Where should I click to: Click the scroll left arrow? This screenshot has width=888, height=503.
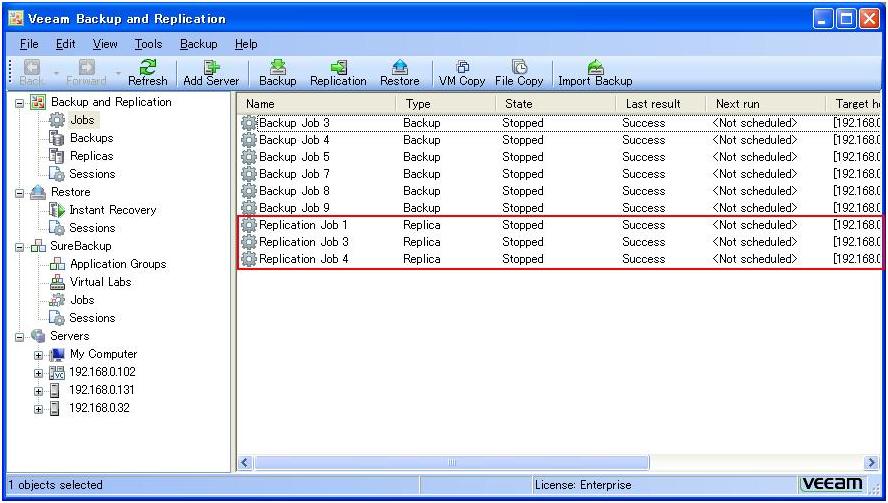point(245,463)
